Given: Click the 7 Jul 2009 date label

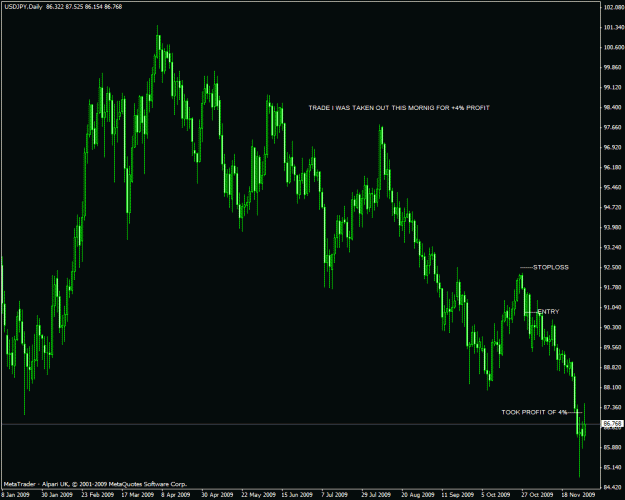Looking at the screenshot, I should 334,495.
